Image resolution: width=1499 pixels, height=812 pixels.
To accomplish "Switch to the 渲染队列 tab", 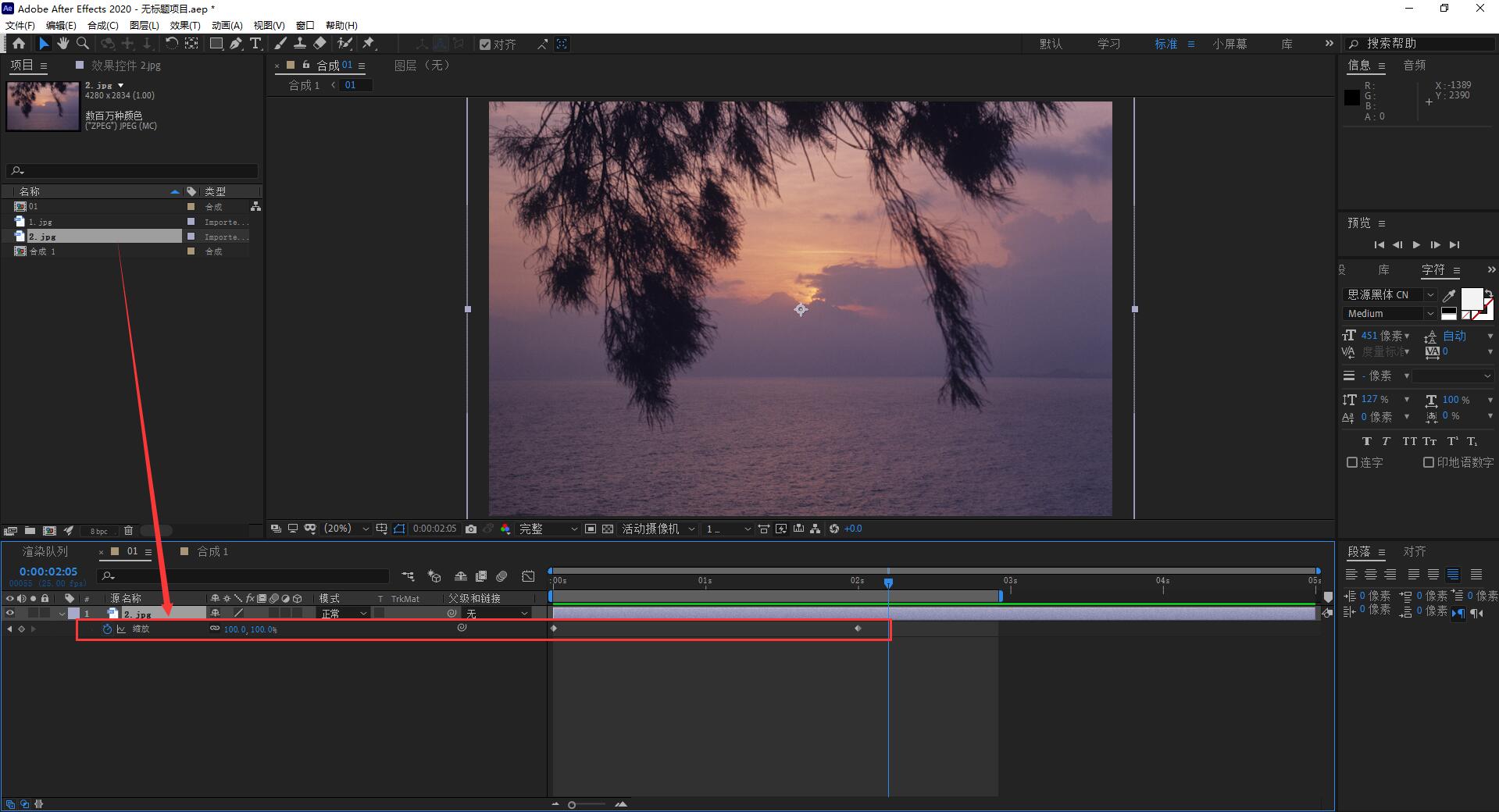I will [45, 552].
